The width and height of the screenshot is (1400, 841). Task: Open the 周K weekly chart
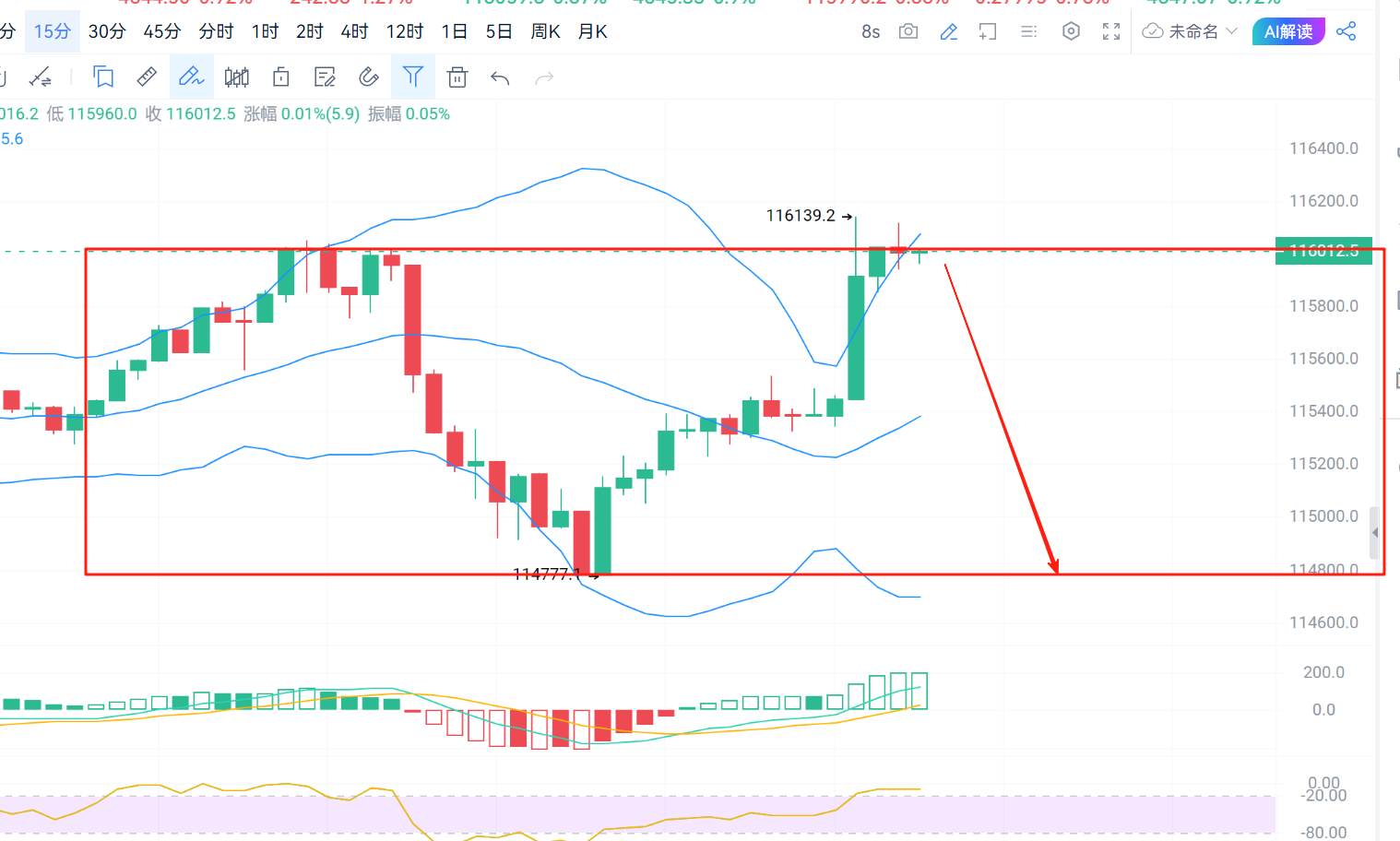coord(545,31)
